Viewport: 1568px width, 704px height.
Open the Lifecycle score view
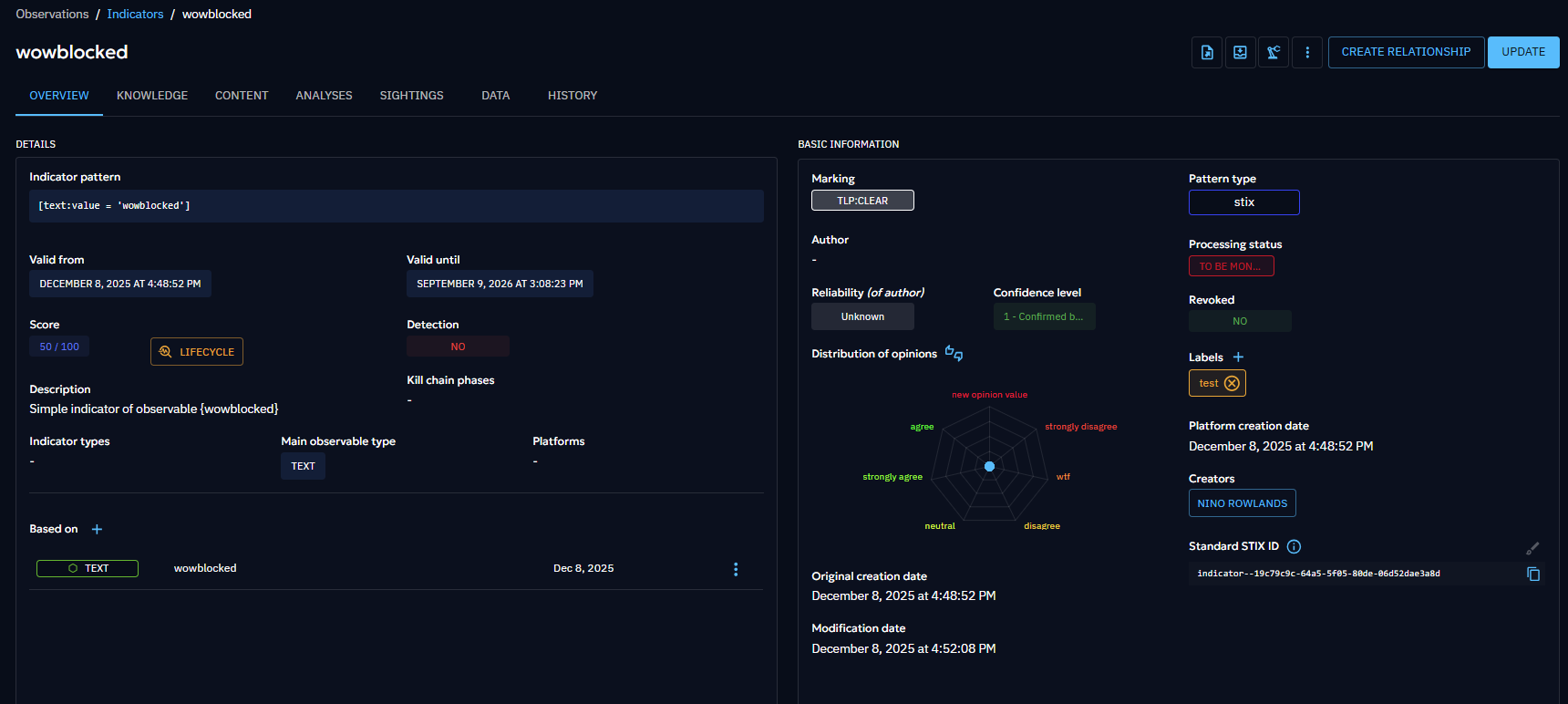point(197,352)
